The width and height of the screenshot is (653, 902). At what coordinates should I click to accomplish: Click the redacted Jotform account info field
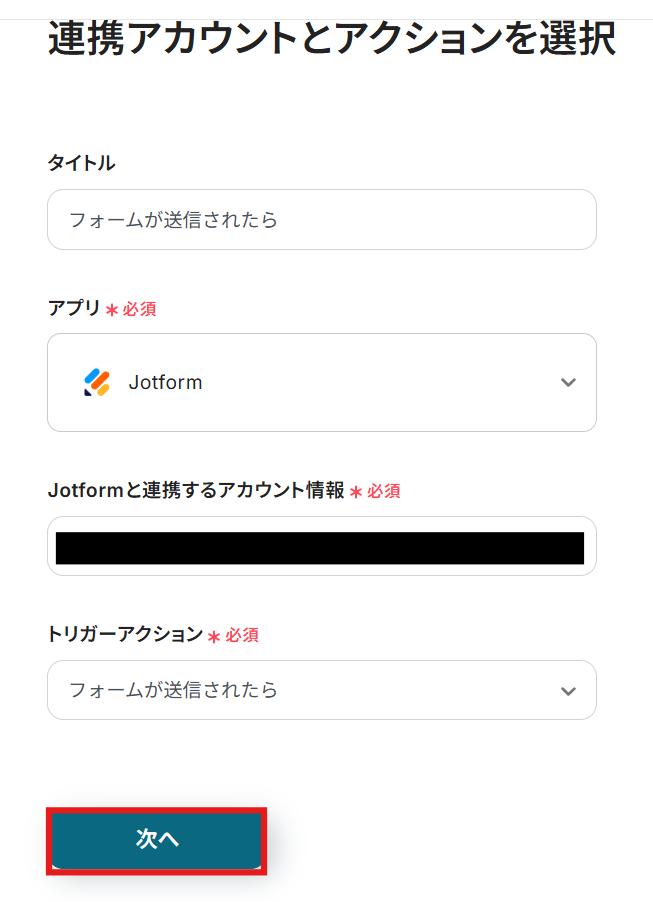point(321,547)
